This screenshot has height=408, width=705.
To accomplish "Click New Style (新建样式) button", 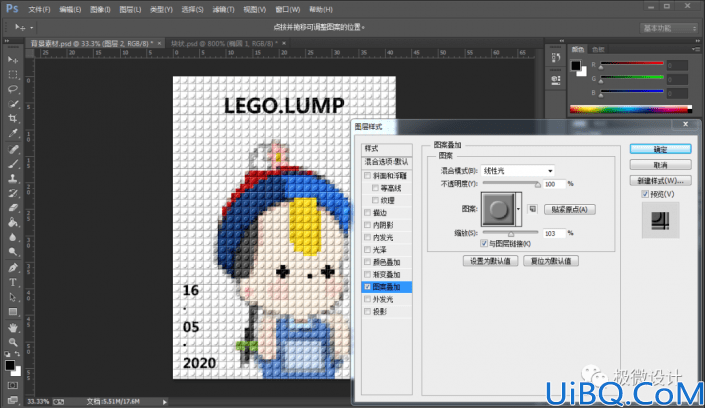I will pos(660,181).
